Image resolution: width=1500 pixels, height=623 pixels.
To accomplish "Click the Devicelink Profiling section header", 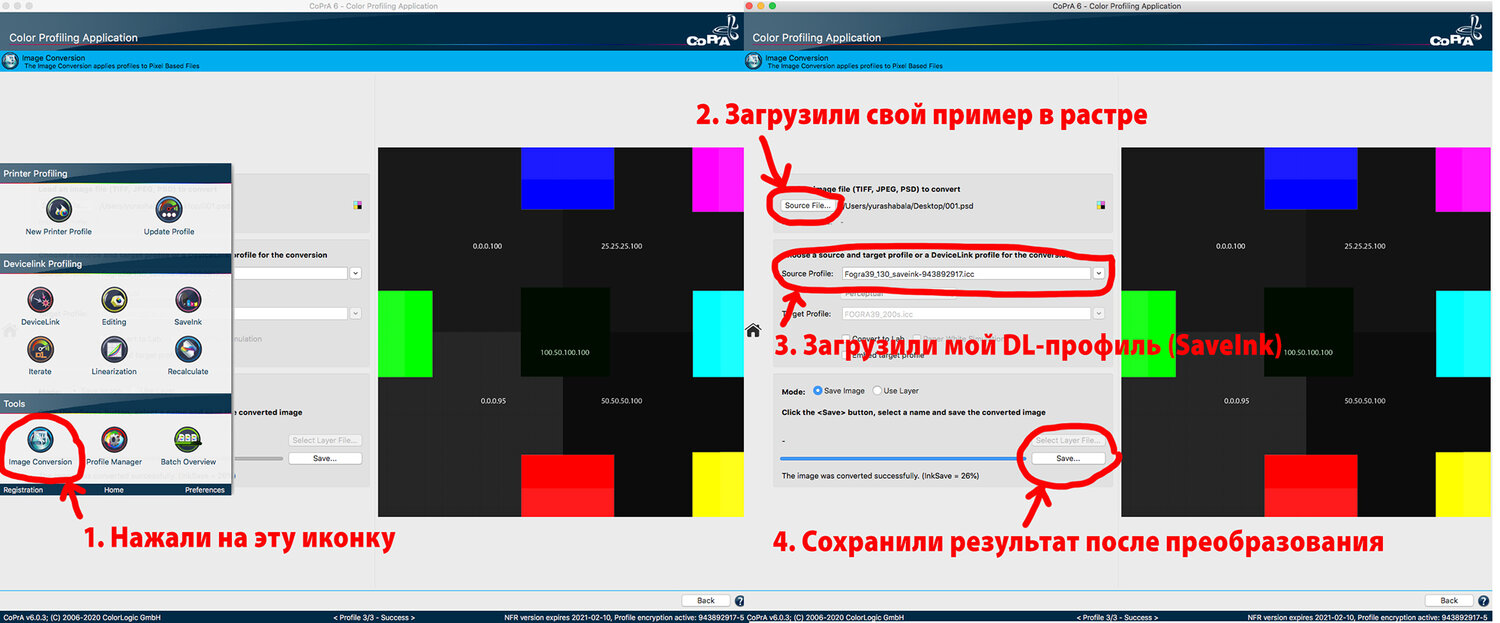I will point(116,264).
